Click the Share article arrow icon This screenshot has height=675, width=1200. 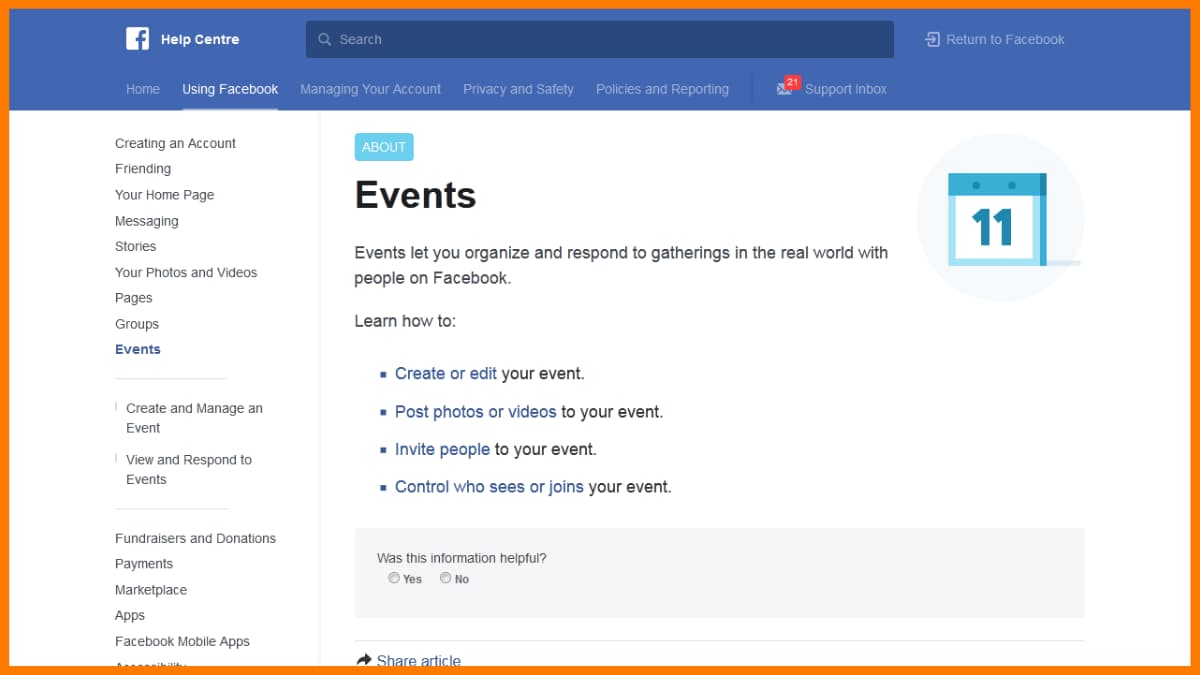tap(365, 660)
